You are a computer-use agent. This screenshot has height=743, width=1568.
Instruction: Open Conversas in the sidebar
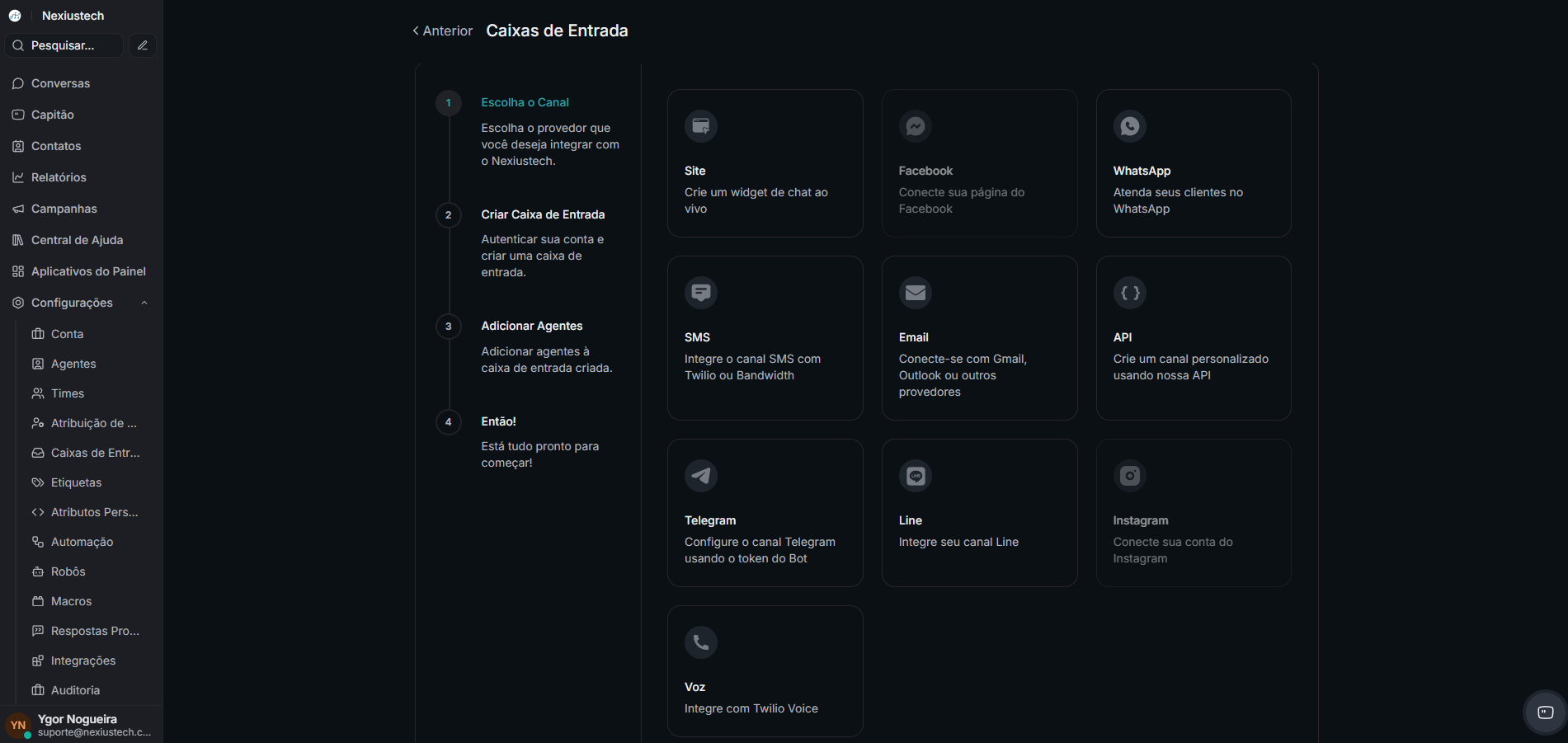tap(60, 83)
